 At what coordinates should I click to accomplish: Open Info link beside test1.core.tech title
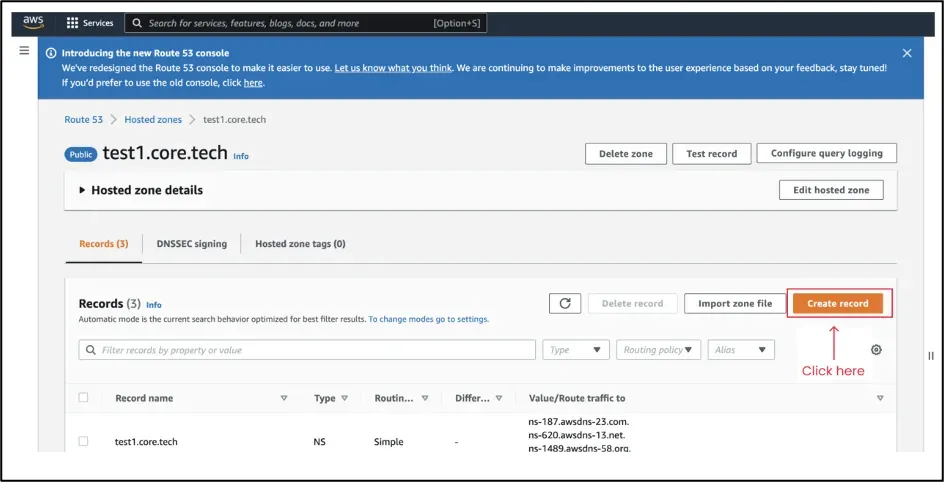241,156
